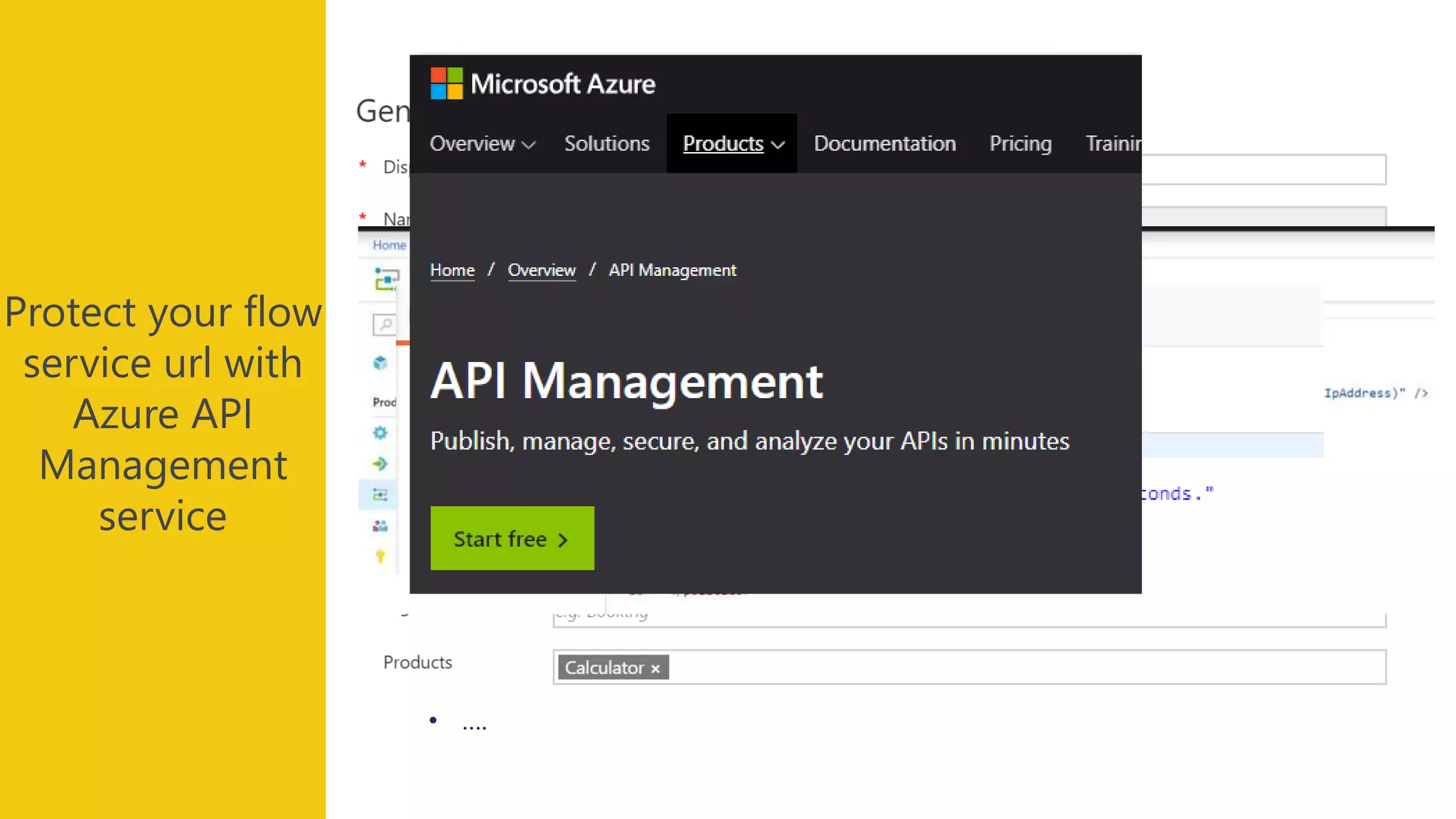1456x819 pixels.
Task: Expand the Products dropdown menu
Action: [732, 144]
